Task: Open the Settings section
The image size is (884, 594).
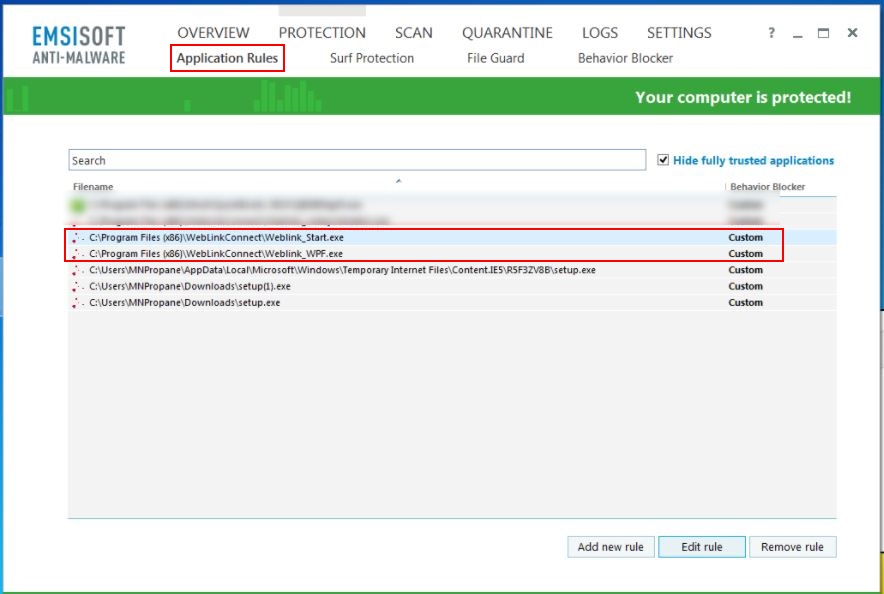Action: 679,33
